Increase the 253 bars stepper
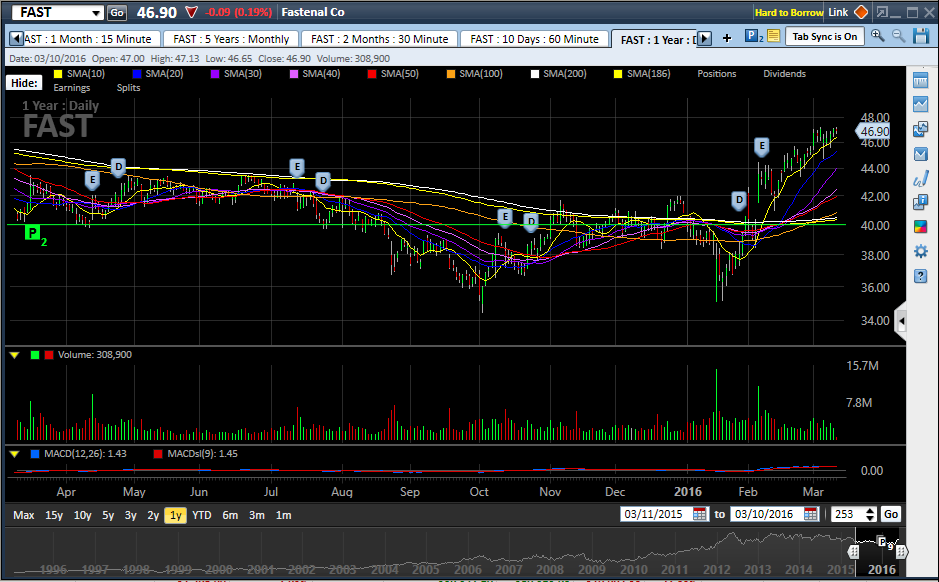Screen dimensions: 939x582 [871, 510]
